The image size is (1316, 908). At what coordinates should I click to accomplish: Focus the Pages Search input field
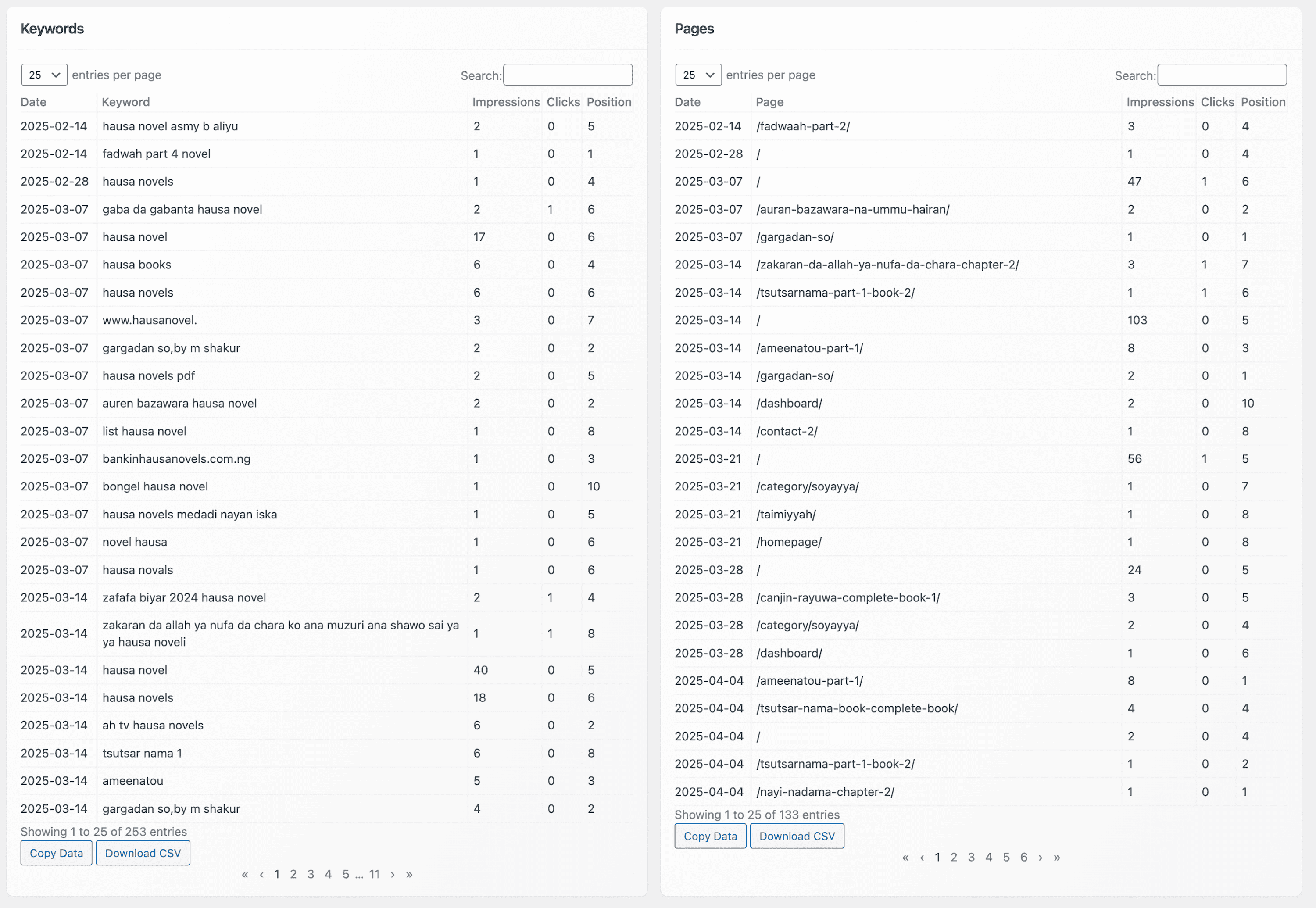tap(1222, 75)
